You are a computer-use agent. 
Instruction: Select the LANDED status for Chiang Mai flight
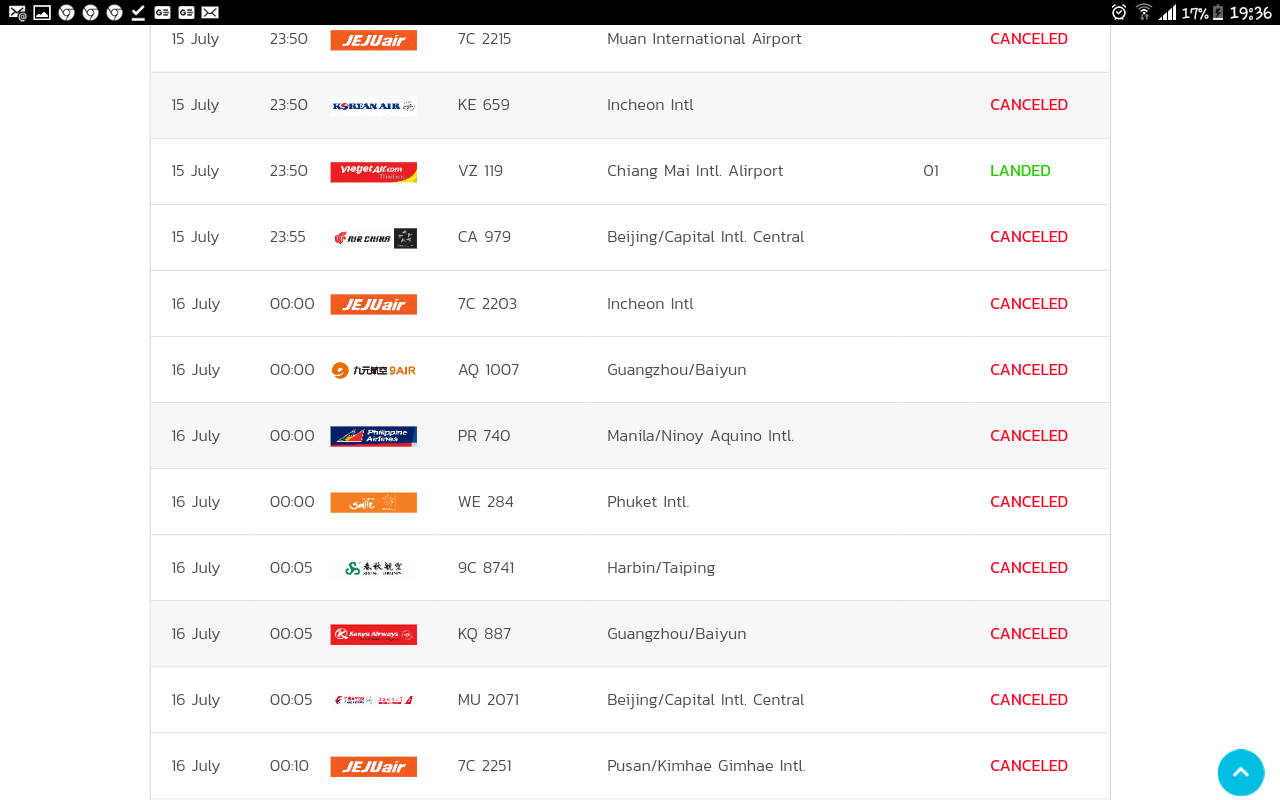click(1020, 171)
